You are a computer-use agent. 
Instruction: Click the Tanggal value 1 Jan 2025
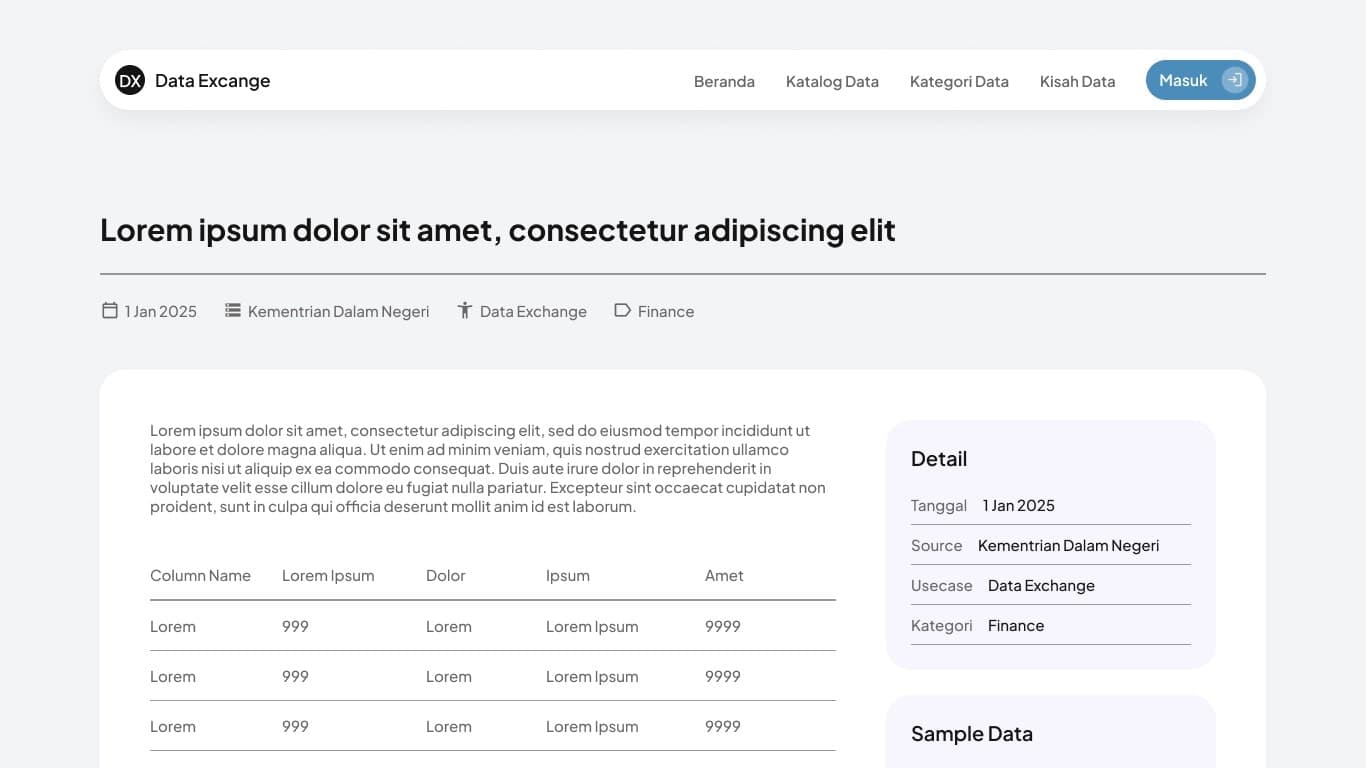[1019, 505]
